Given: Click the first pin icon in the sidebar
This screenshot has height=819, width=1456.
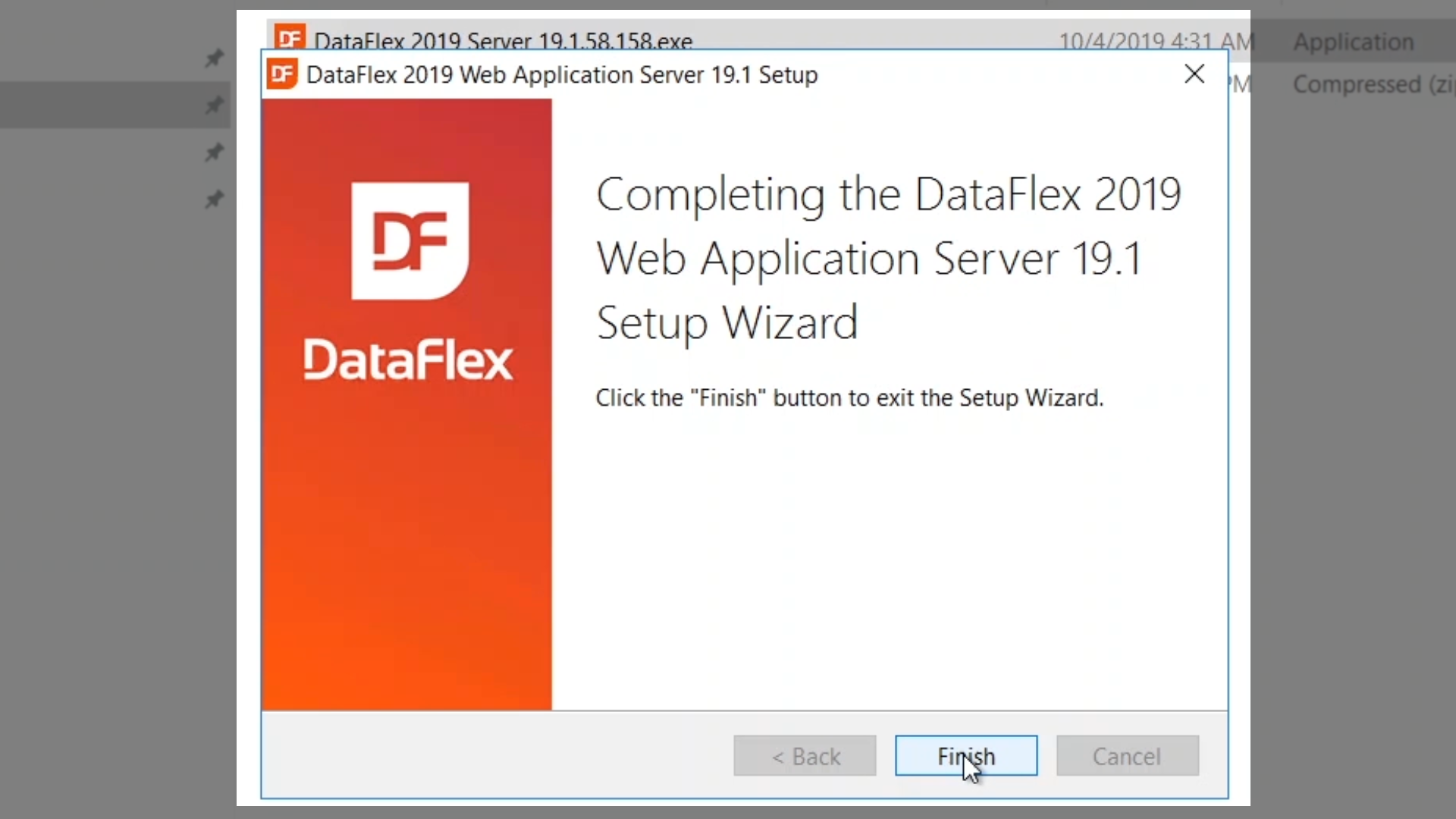Looking at the screenshot, I should [215, 58].
